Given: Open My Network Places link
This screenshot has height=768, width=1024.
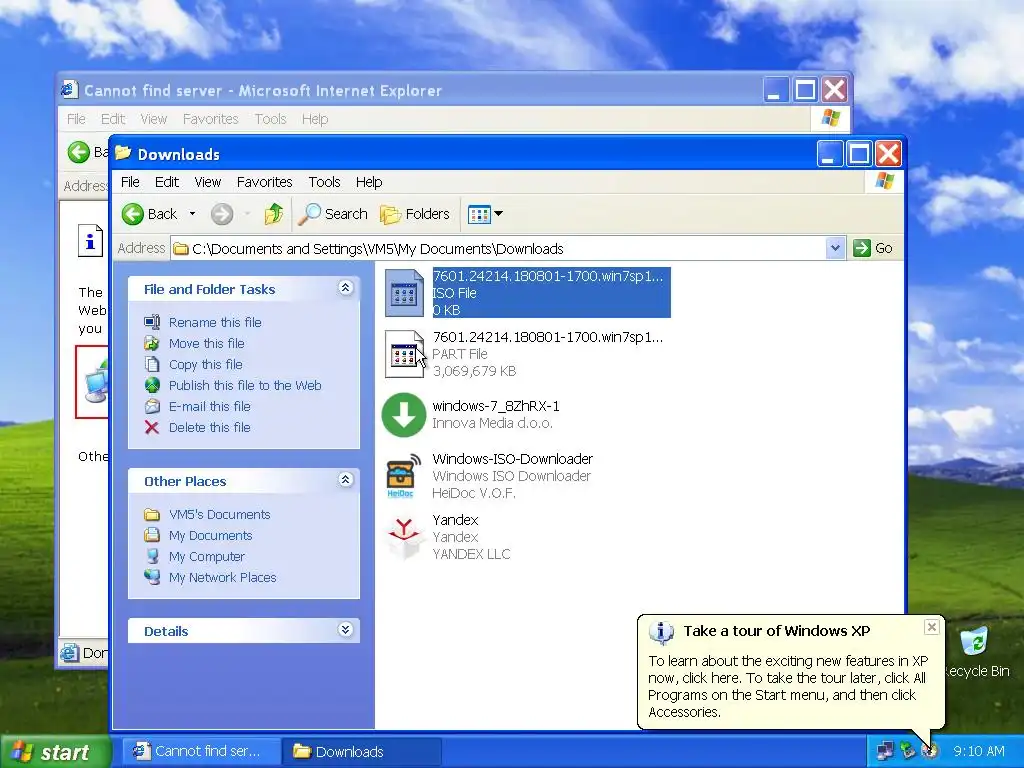Looking at the screenshot, I should pyautogui.click(x=223, y=577).
